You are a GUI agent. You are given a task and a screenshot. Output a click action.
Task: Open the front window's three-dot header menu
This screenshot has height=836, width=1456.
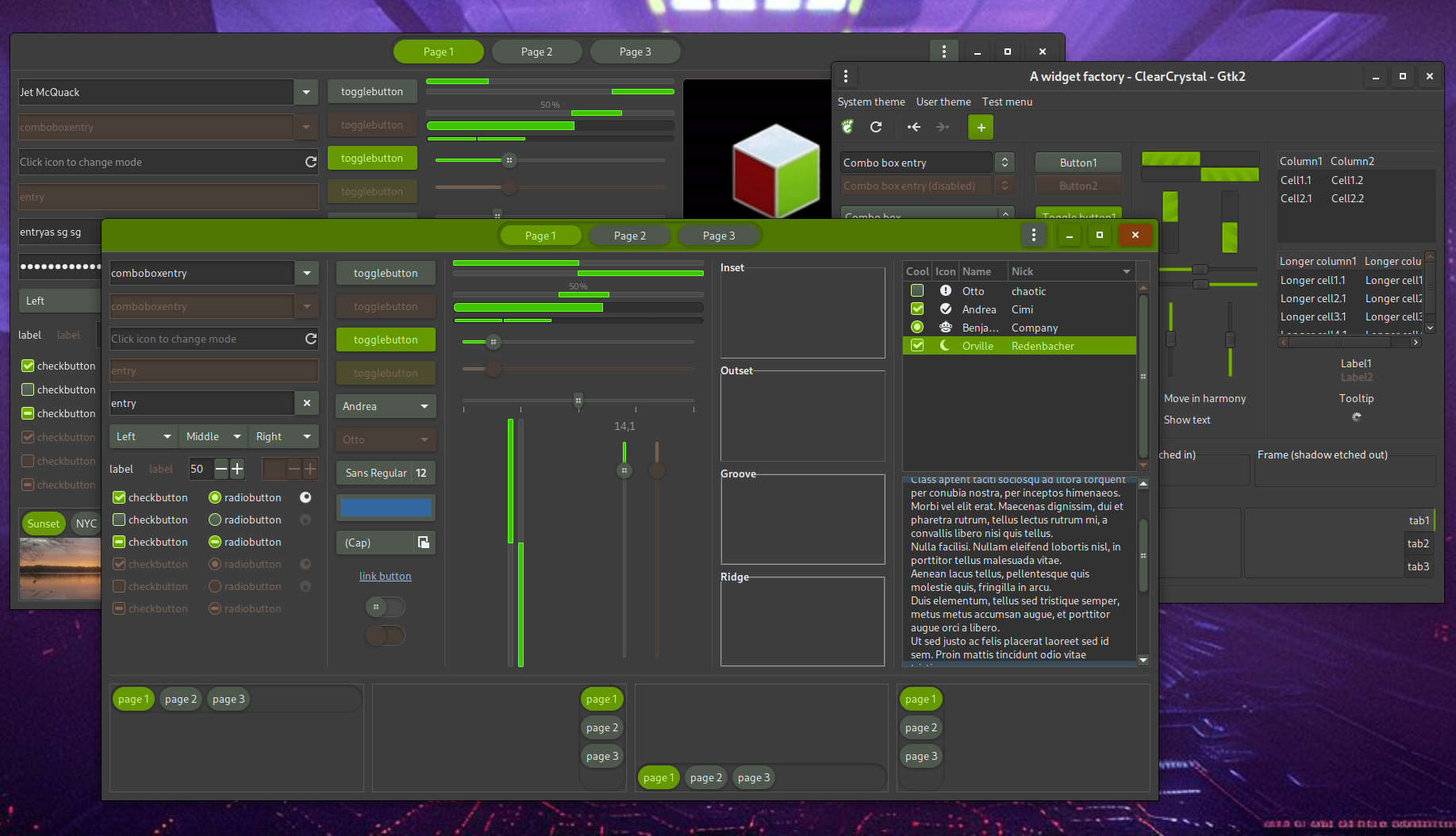click(x=1033, y=235)
